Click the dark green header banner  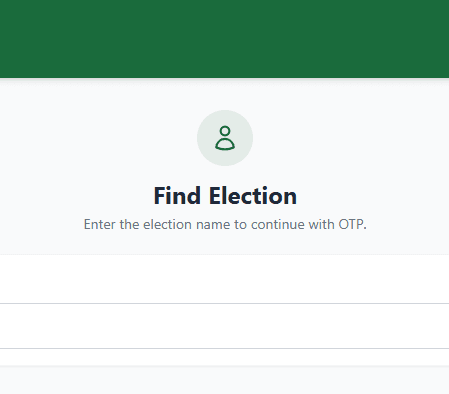224,39
